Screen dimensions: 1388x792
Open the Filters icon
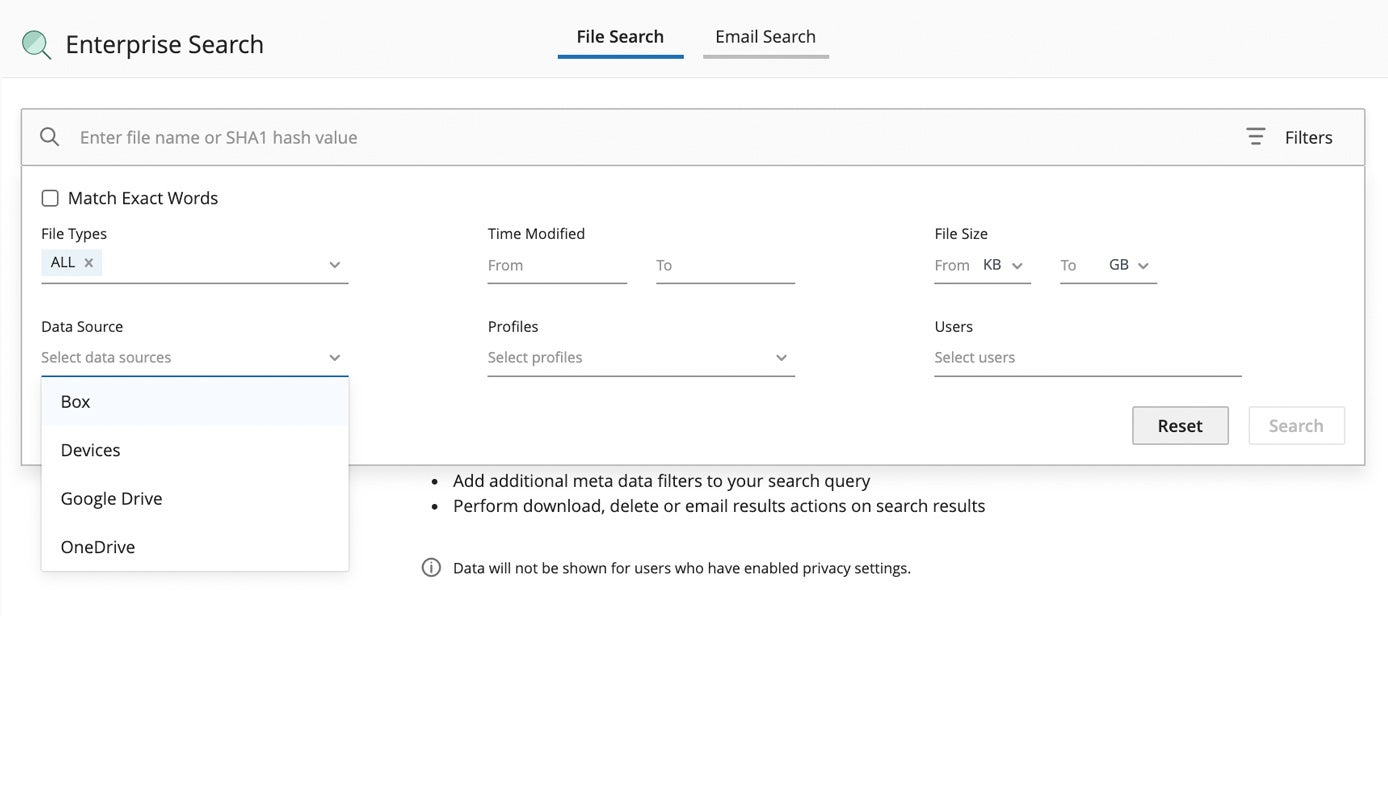1256,137
